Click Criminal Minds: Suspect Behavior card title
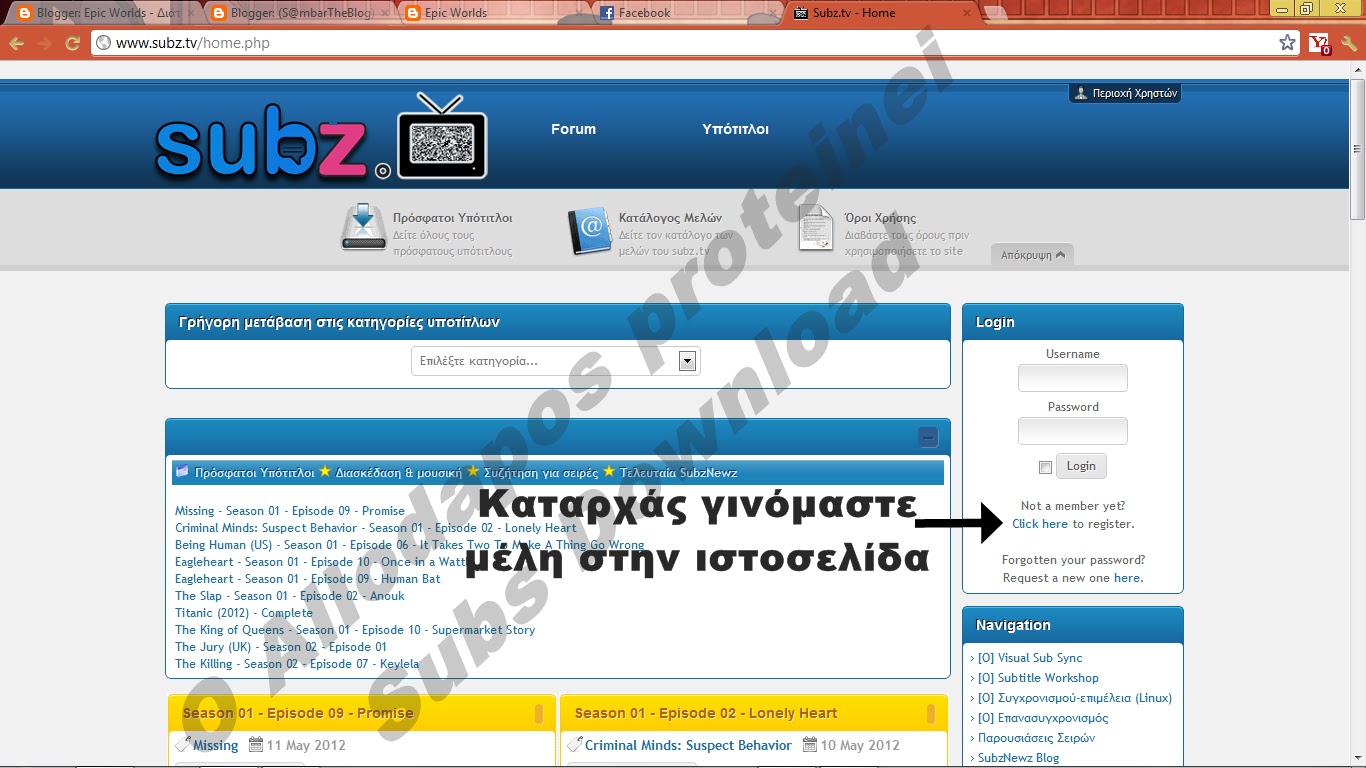Viewport: 1366px width, 768px height. [x=688, y=746]
